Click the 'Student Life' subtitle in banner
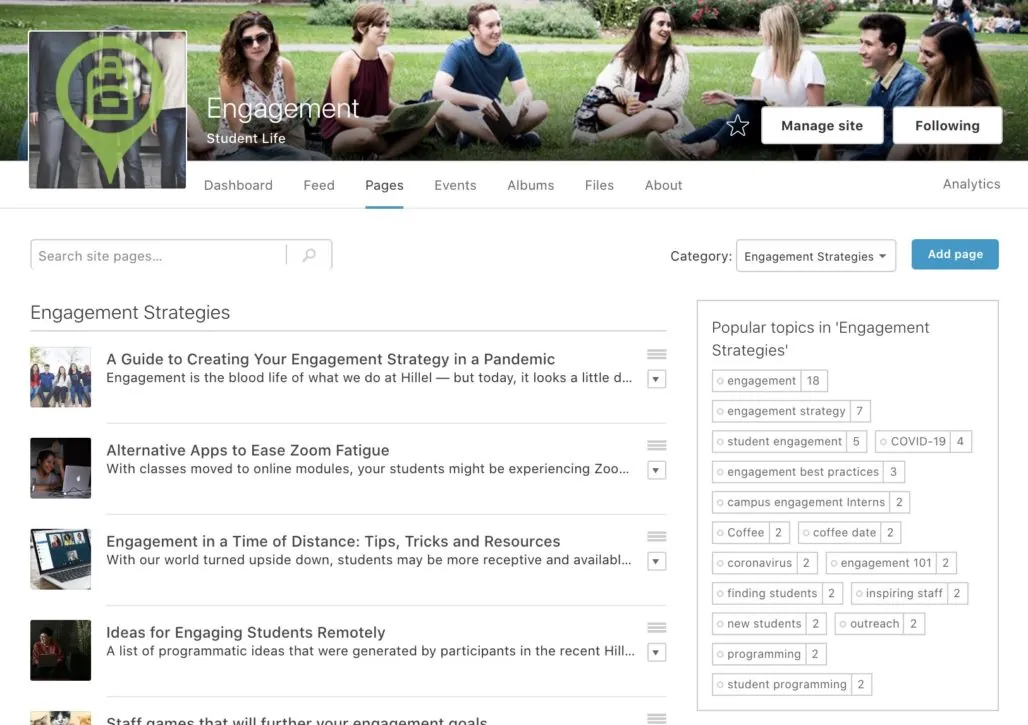The height and width of the screenshot is (725, 1028). [x=246, y=138]
